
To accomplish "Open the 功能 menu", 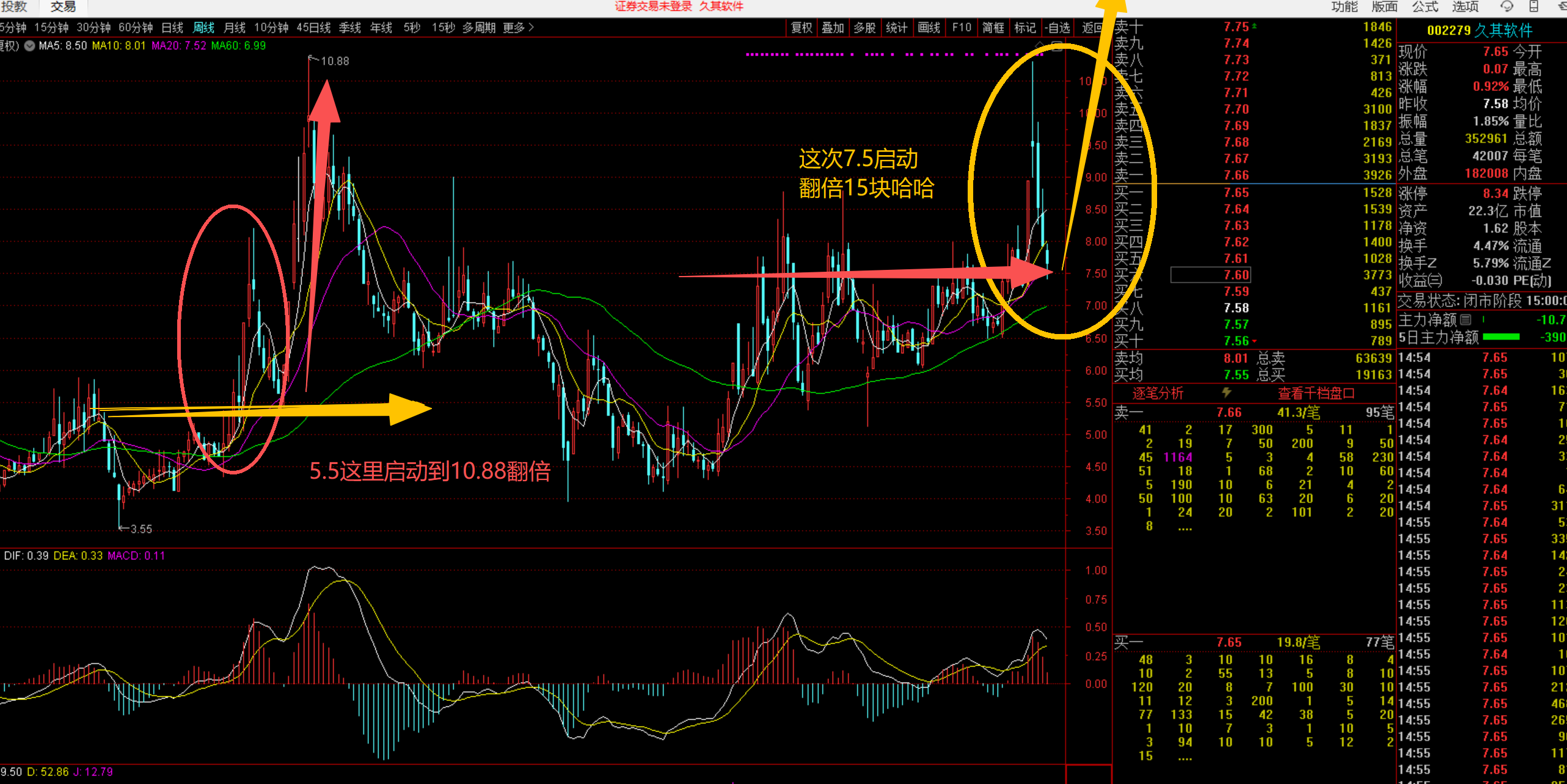I will [1345, 7].
